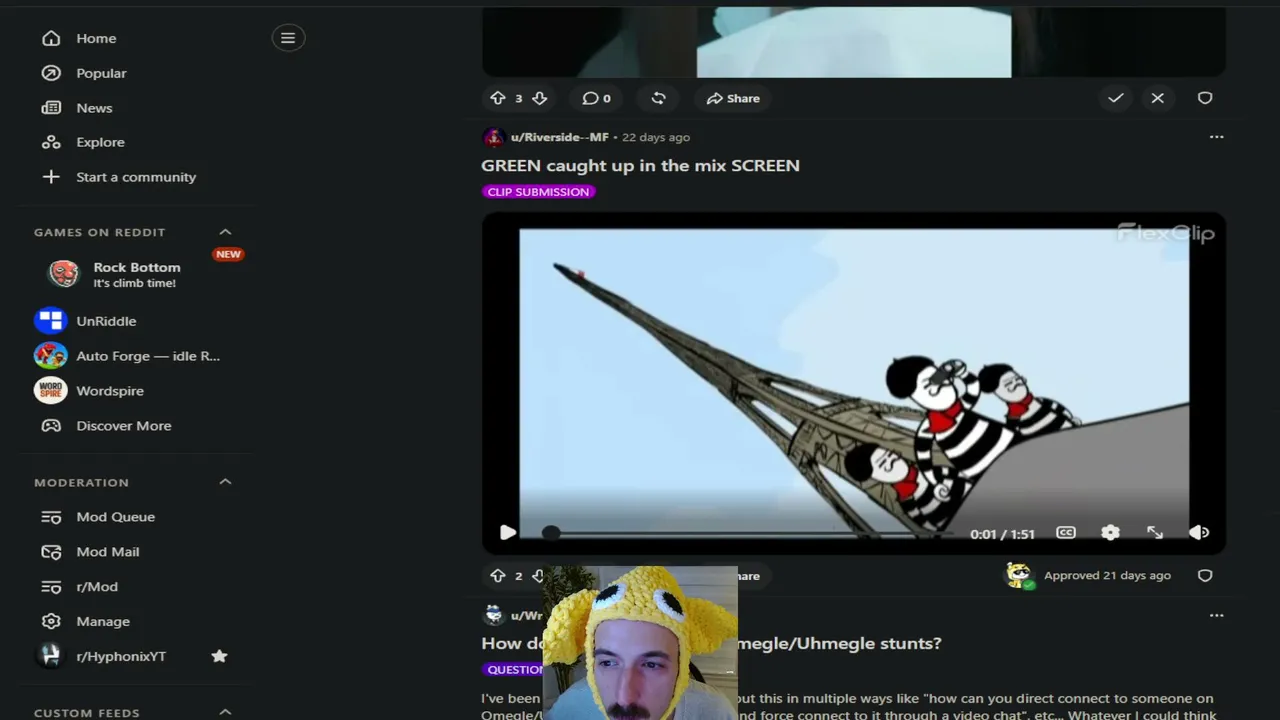Enter fullscreen on the video player
The image size is (1280, 720).
(1155, 533)
